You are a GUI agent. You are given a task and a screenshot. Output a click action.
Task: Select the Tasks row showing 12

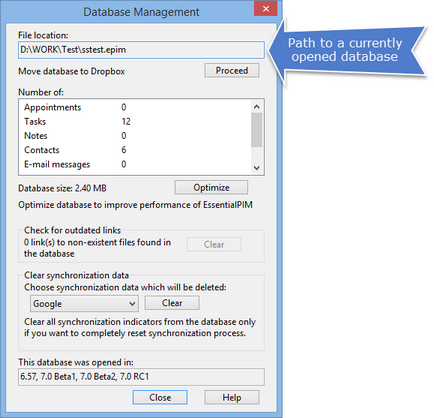[135, 121]
